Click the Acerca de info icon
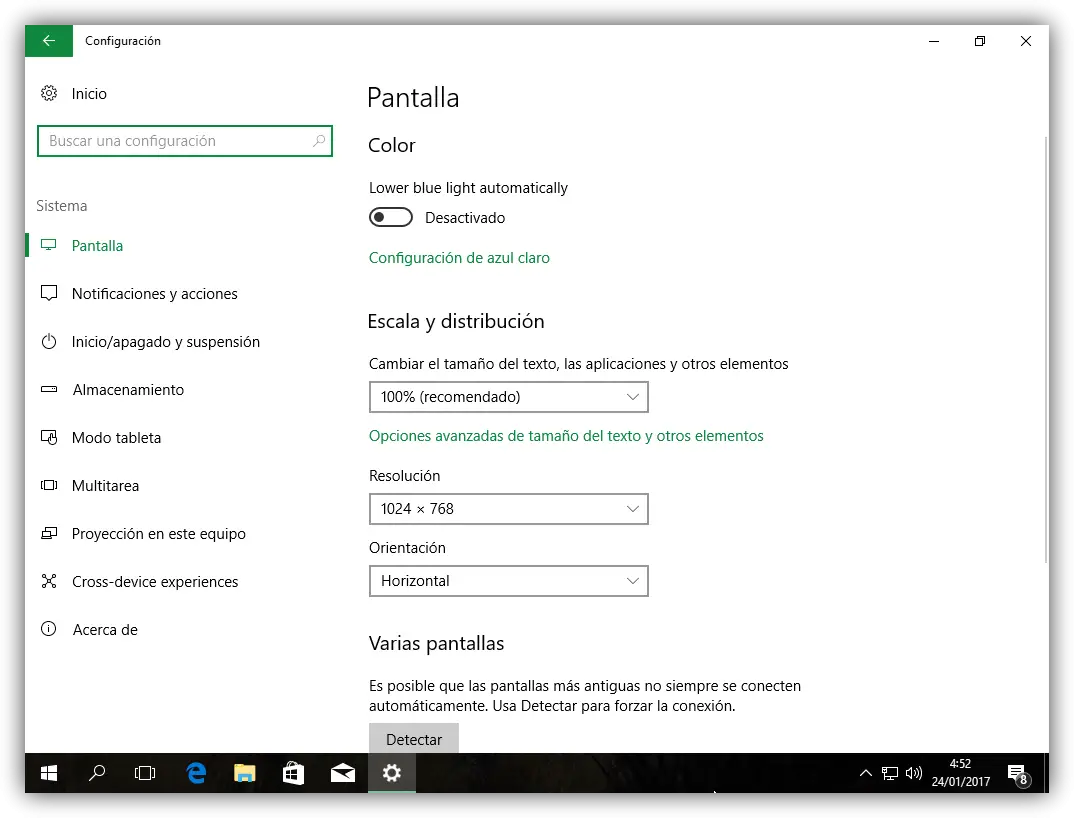 49,629
